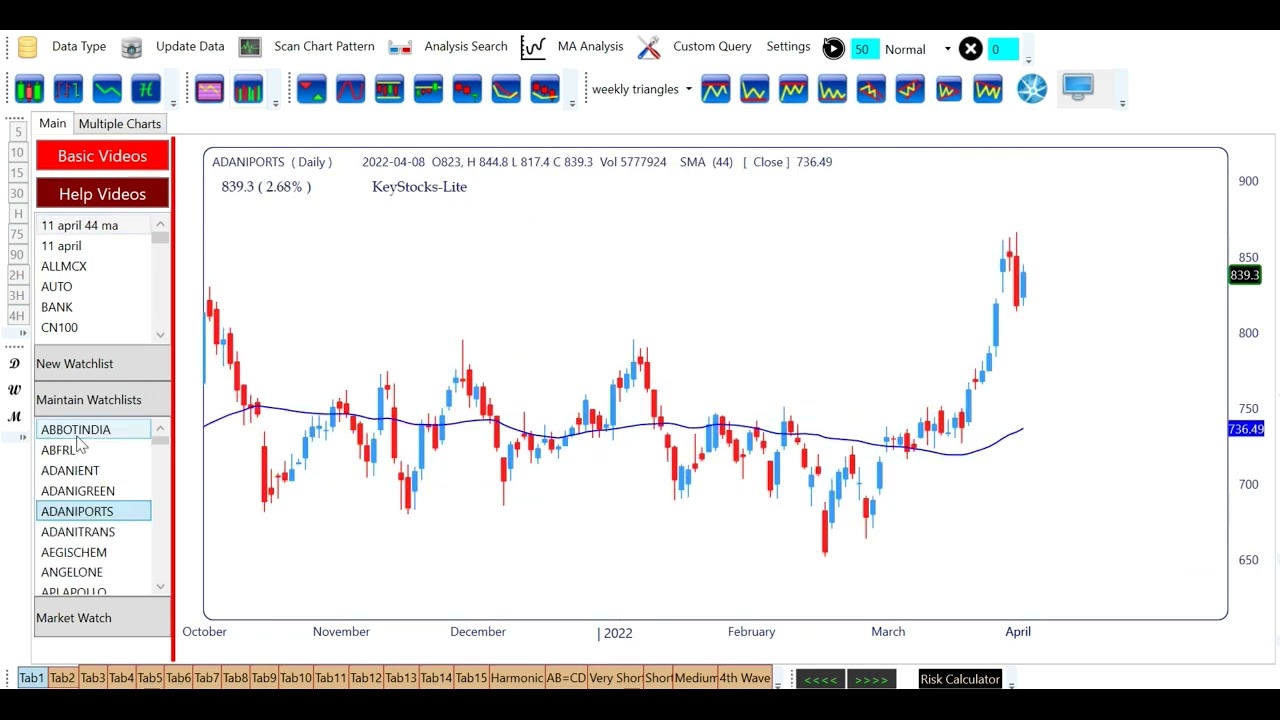Image resolution: width=1280 pixels, height=720 pixels.
Task: Click the Help Videos button
Action: coord(102,194)
